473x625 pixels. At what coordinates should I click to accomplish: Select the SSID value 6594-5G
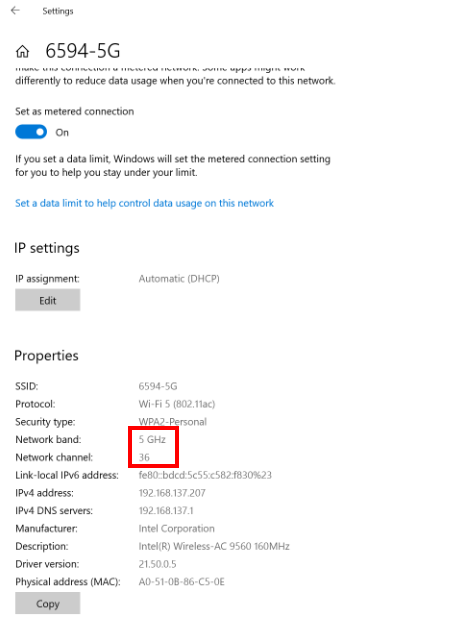click(158, 386)
